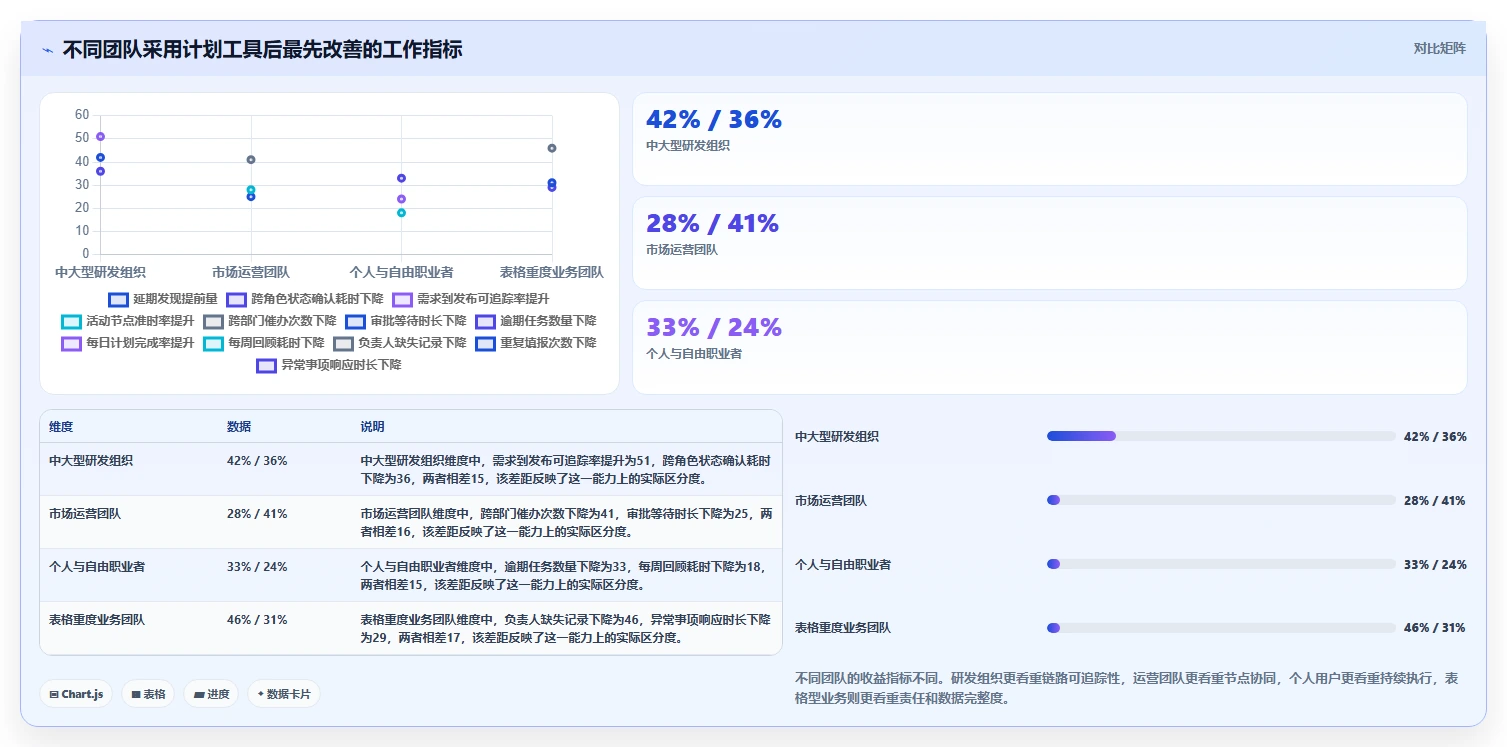The width and height of the screenshot is (1507, 747).
Task: Click the purple 51 point above 中大型研发组织
Action: [x=100, y=136]
